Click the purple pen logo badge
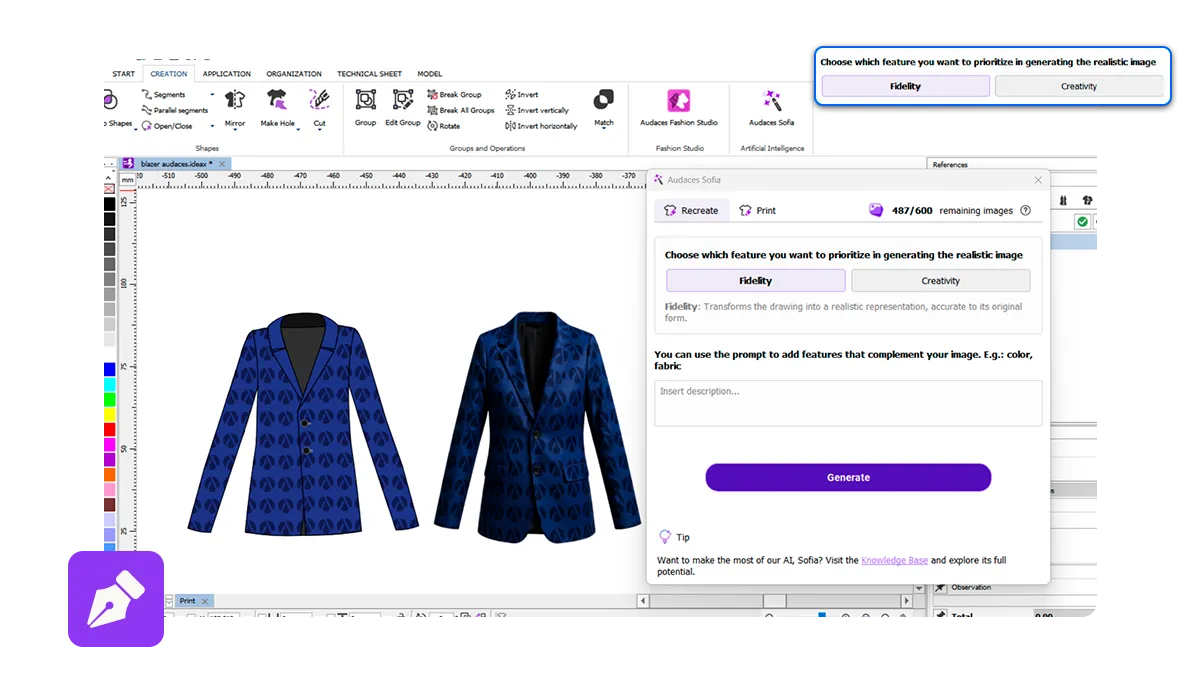This screenshot has height=675, width=1200. 116,599
